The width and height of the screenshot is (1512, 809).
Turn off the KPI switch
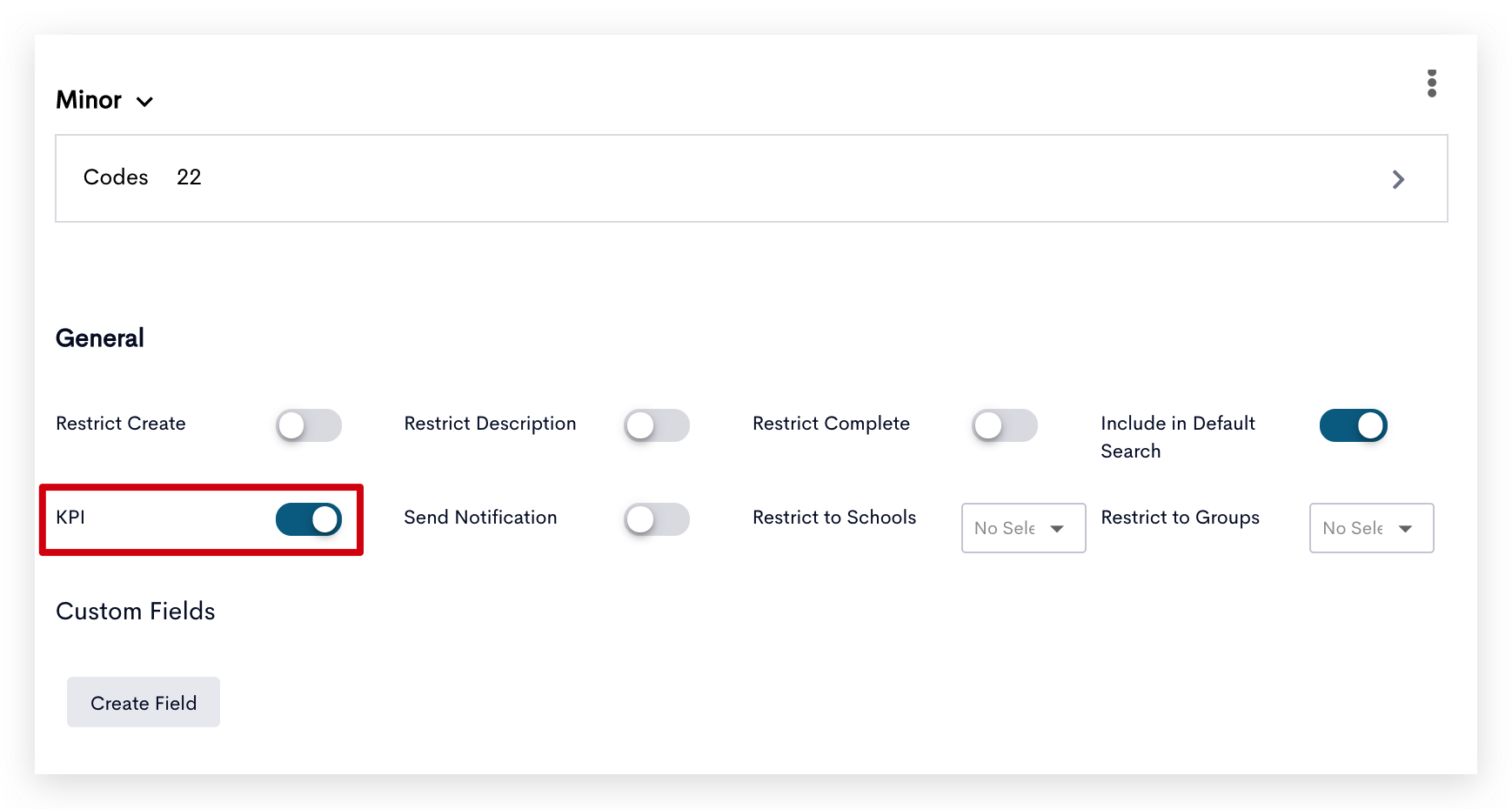tap(309, 519)
